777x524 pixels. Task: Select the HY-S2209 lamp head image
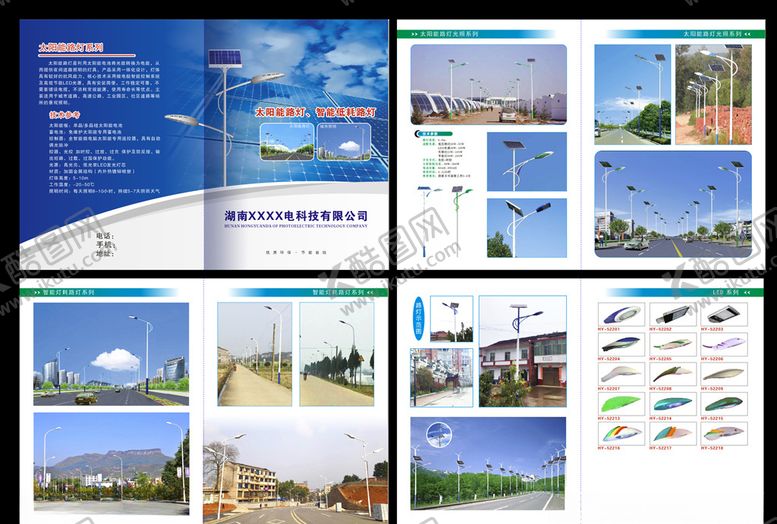(723, 373)
